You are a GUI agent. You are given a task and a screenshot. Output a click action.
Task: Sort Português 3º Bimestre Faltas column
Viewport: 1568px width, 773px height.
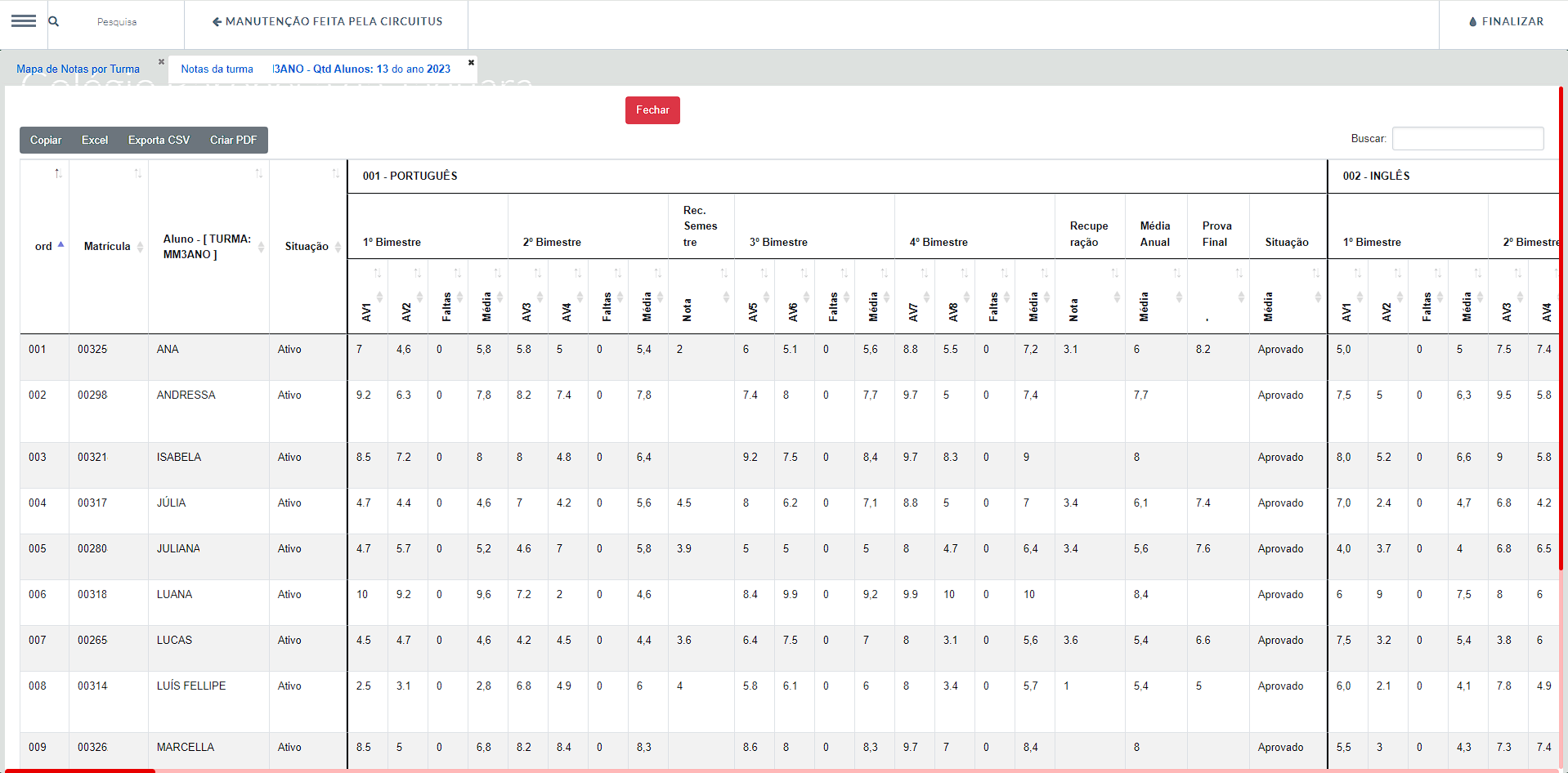835,297
